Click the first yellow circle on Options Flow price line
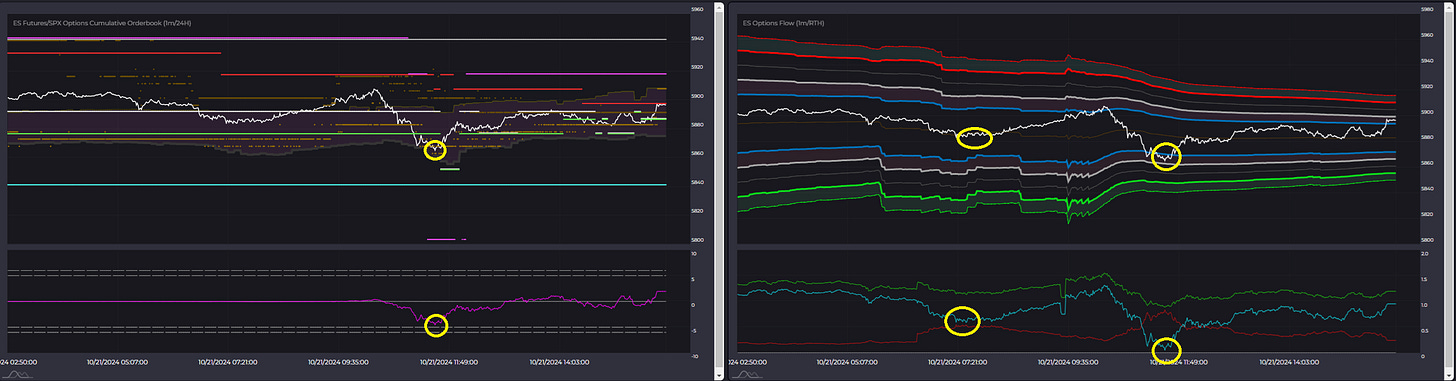 pyautogui.click(x=975, y=137)
